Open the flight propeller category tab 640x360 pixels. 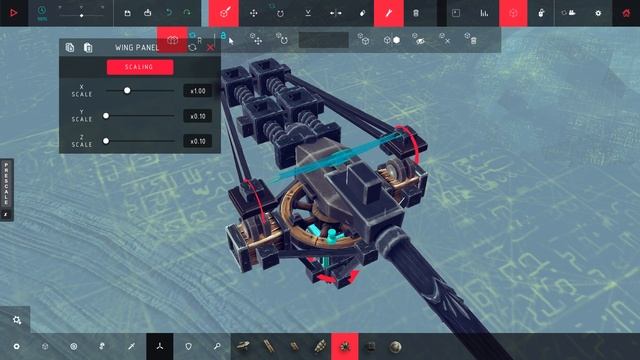[160, 346]
